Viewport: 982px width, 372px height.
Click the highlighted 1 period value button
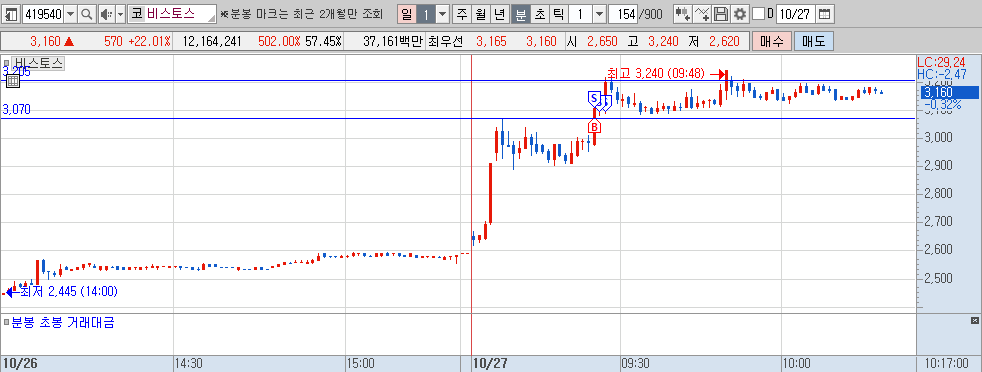coord(425,13)
